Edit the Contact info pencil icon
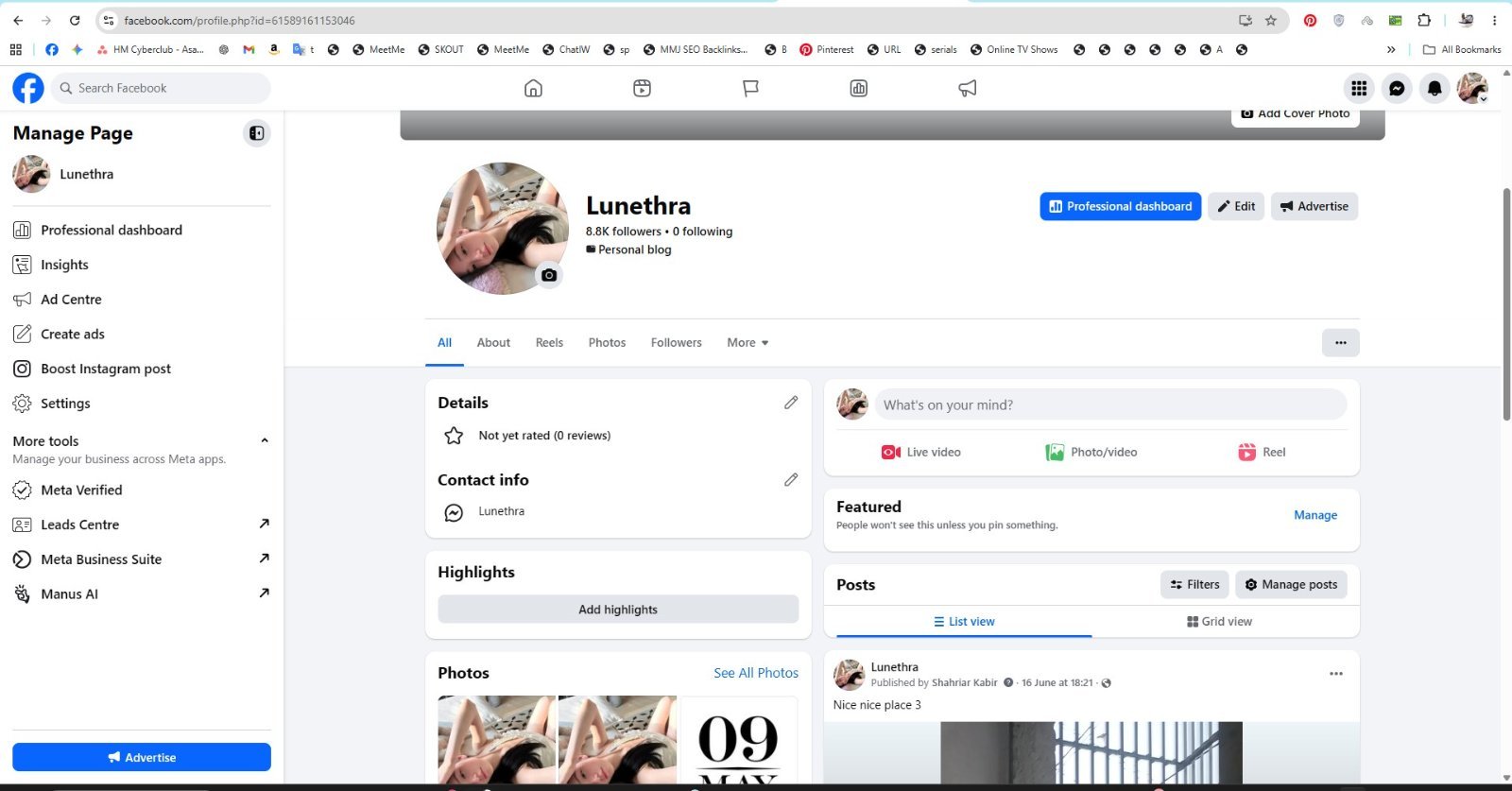The image size is (1512, 791). (x=791, y=480)
